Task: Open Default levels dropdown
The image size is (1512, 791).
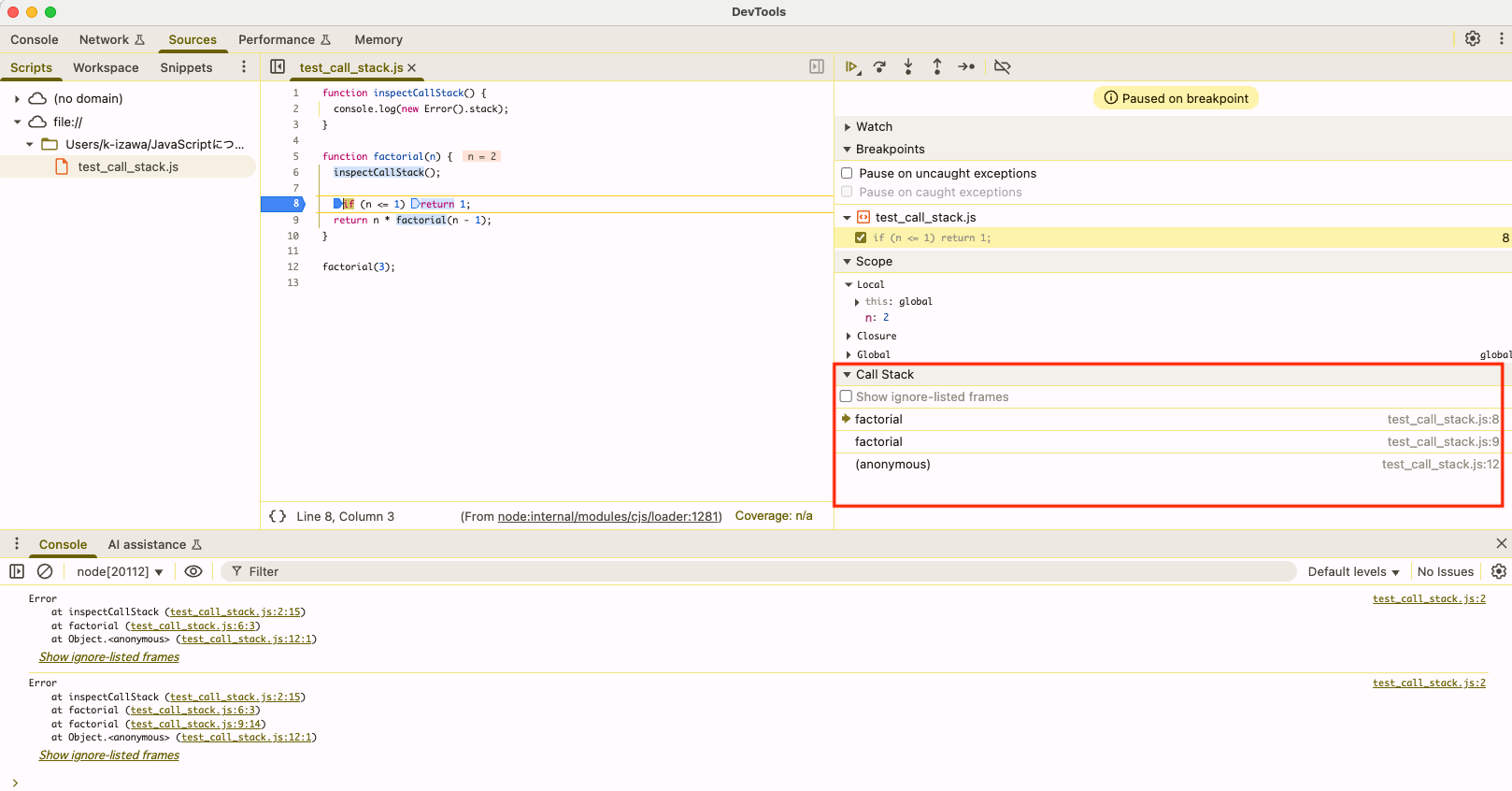Action: pos(1353,571)
